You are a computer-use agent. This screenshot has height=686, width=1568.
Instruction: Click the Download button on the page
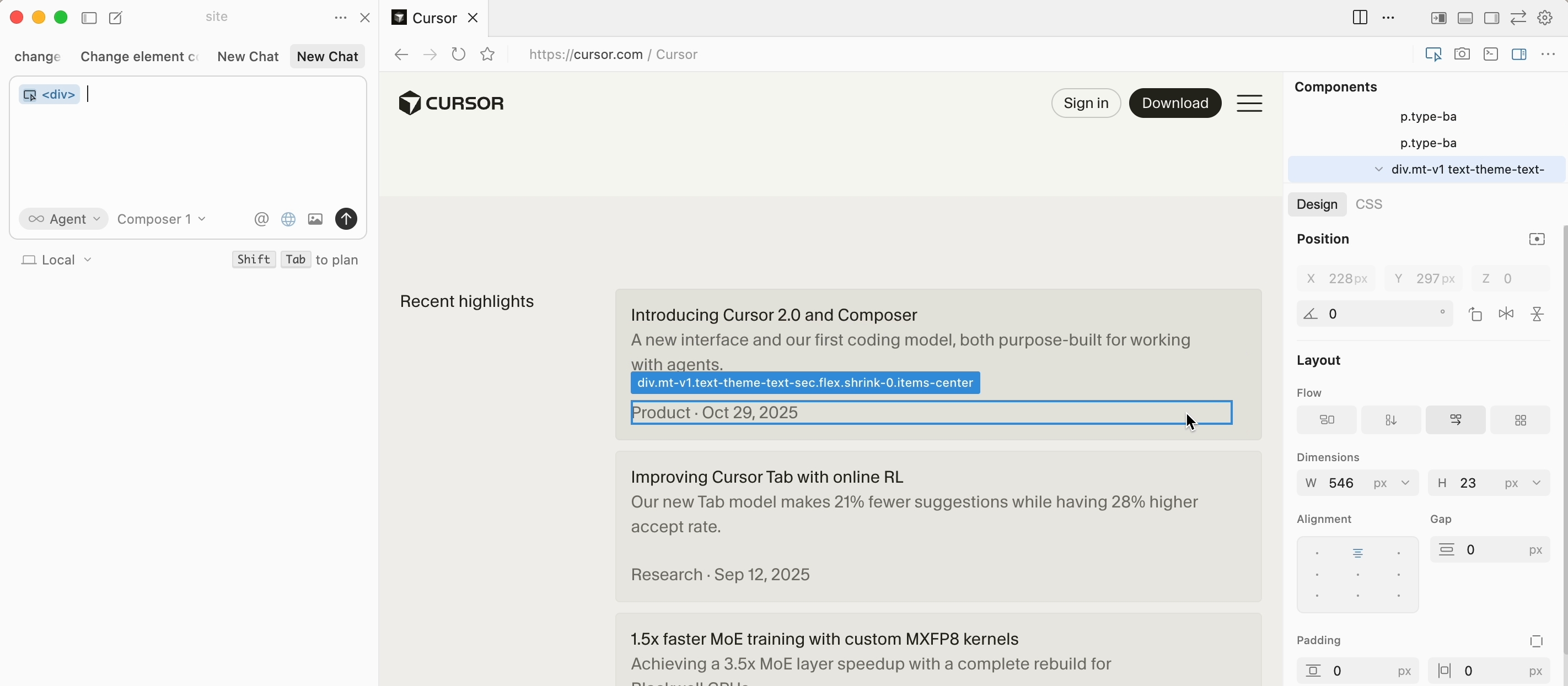click(1174, 103)
